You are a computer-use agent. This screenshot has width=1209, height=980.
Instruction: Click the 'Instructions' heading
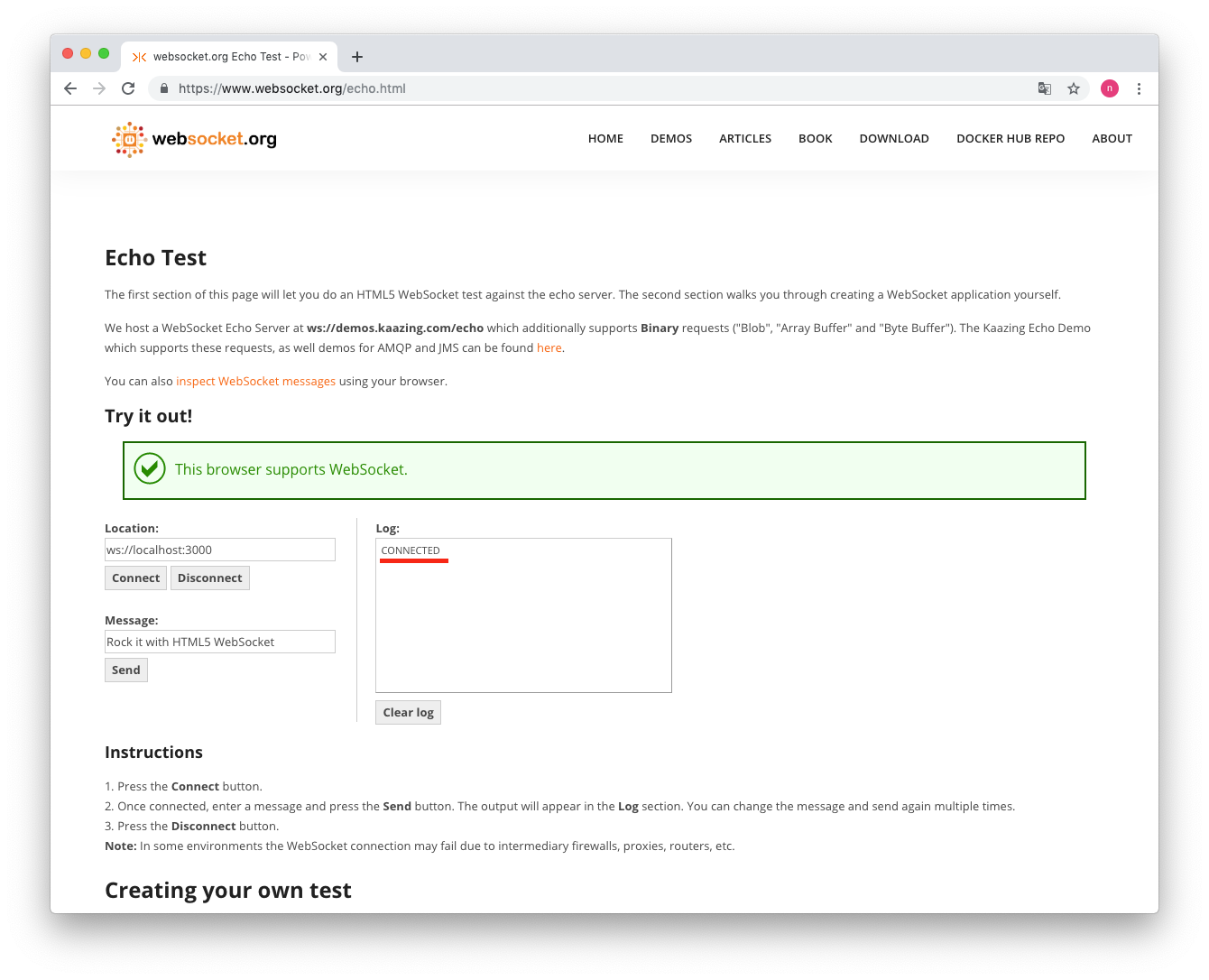(153, 753)
